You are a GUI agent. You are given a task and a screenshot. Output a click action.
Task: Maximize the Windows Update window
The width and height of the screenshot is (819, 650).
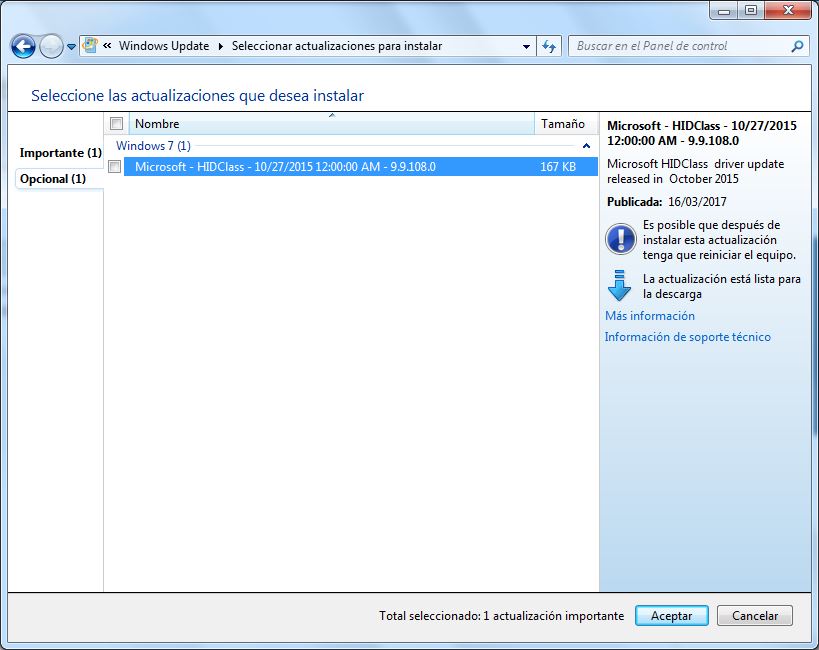pyautogui.click(x=751, y=10)
